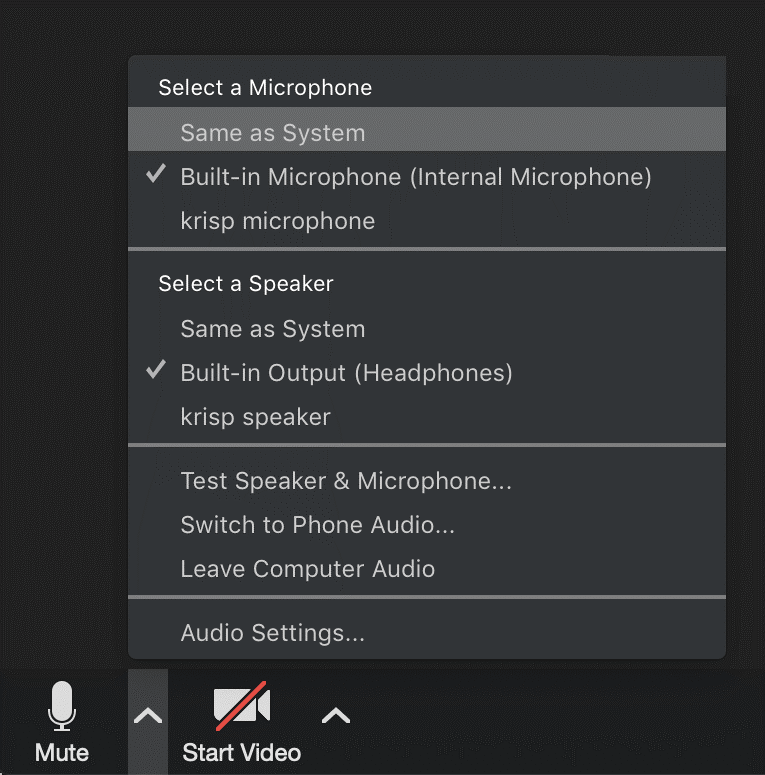Click the crossed-out camera icon
The width and height of the screenshot is (765, 775).
[241, 706]
